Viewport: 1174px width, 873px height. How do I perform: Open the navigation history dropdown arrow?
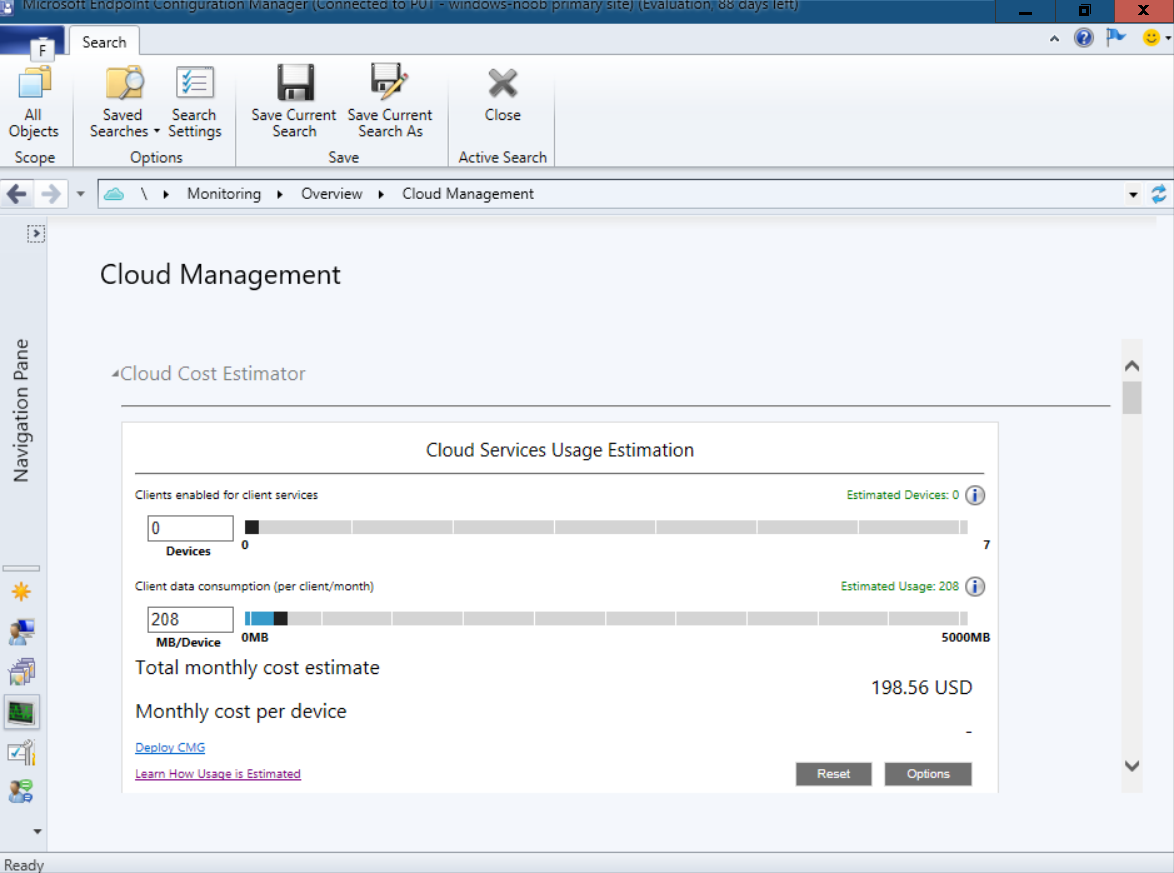[x=80, y=195]
